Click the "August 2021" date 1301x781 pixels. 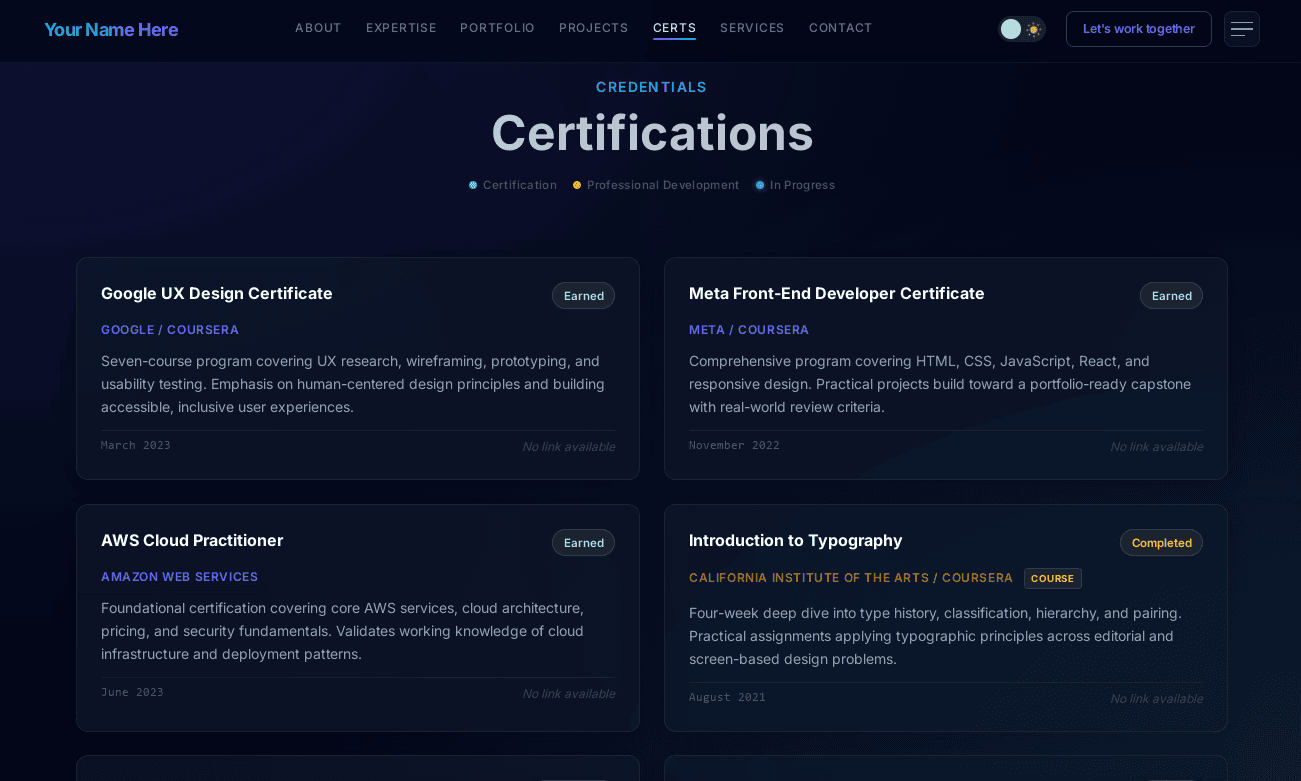pyautogui.click(x=727, y=697)
